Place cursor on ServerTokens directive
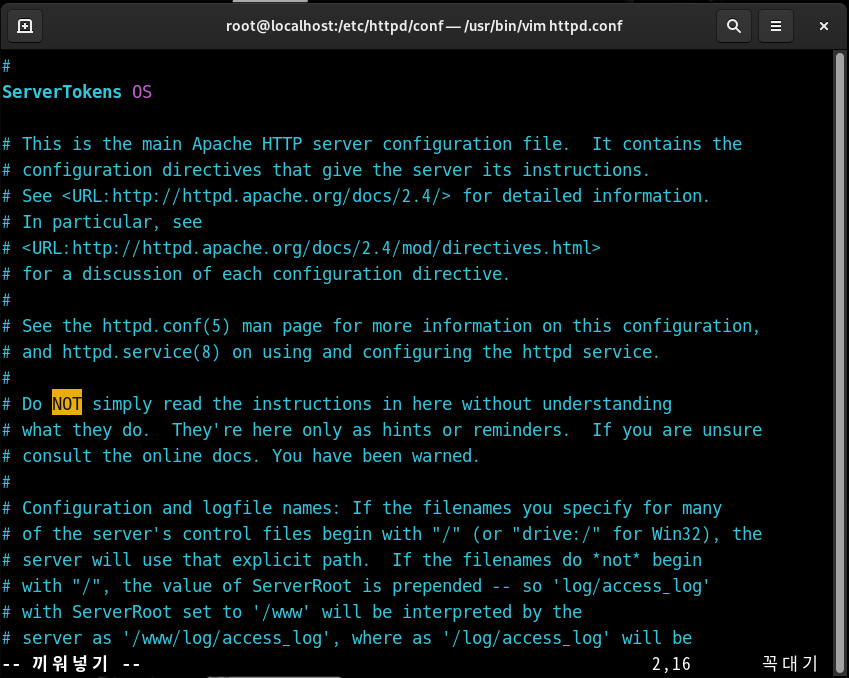The image size is (849, 678). pyautogui.click(x=62, y=92)
